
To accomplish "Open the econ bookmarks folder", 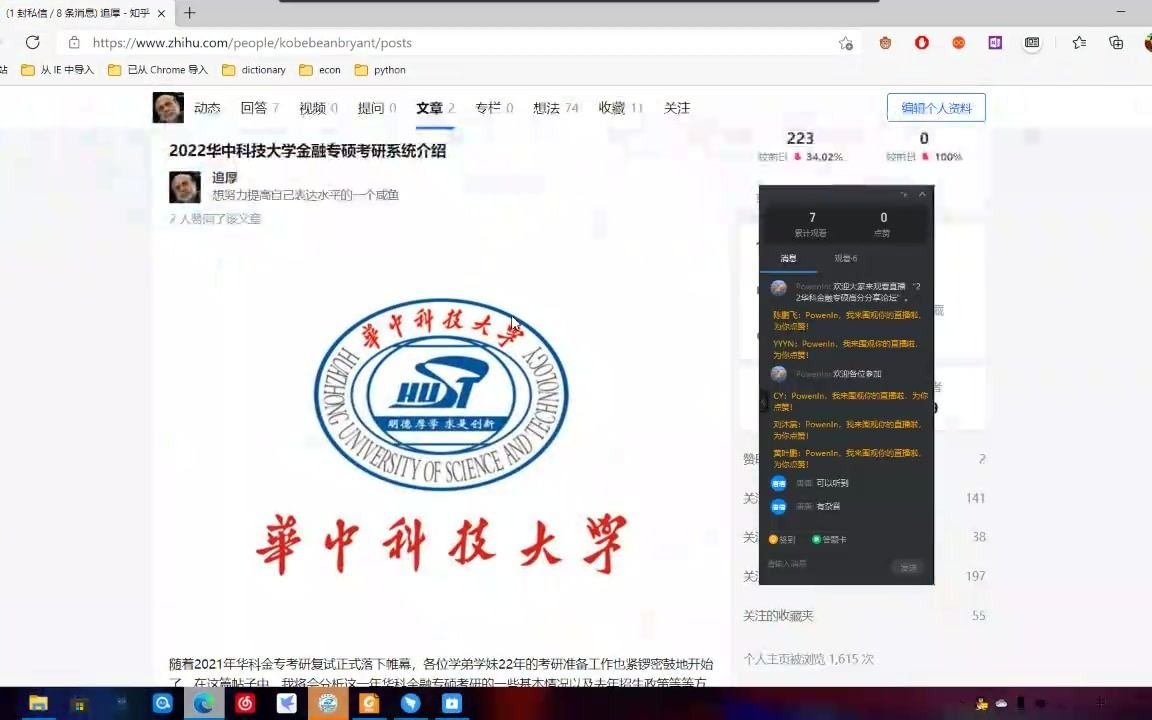I will tap(320, 70).
